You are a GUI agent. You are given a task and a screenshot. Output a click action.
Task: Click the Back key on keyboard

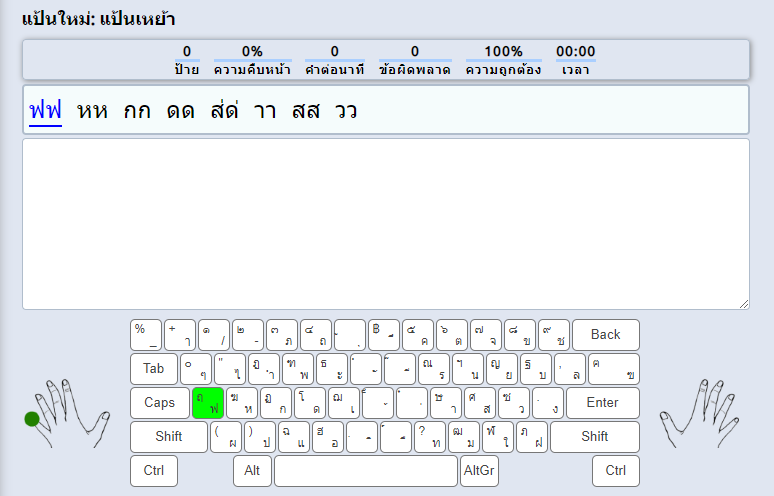[x=605, y=335]
